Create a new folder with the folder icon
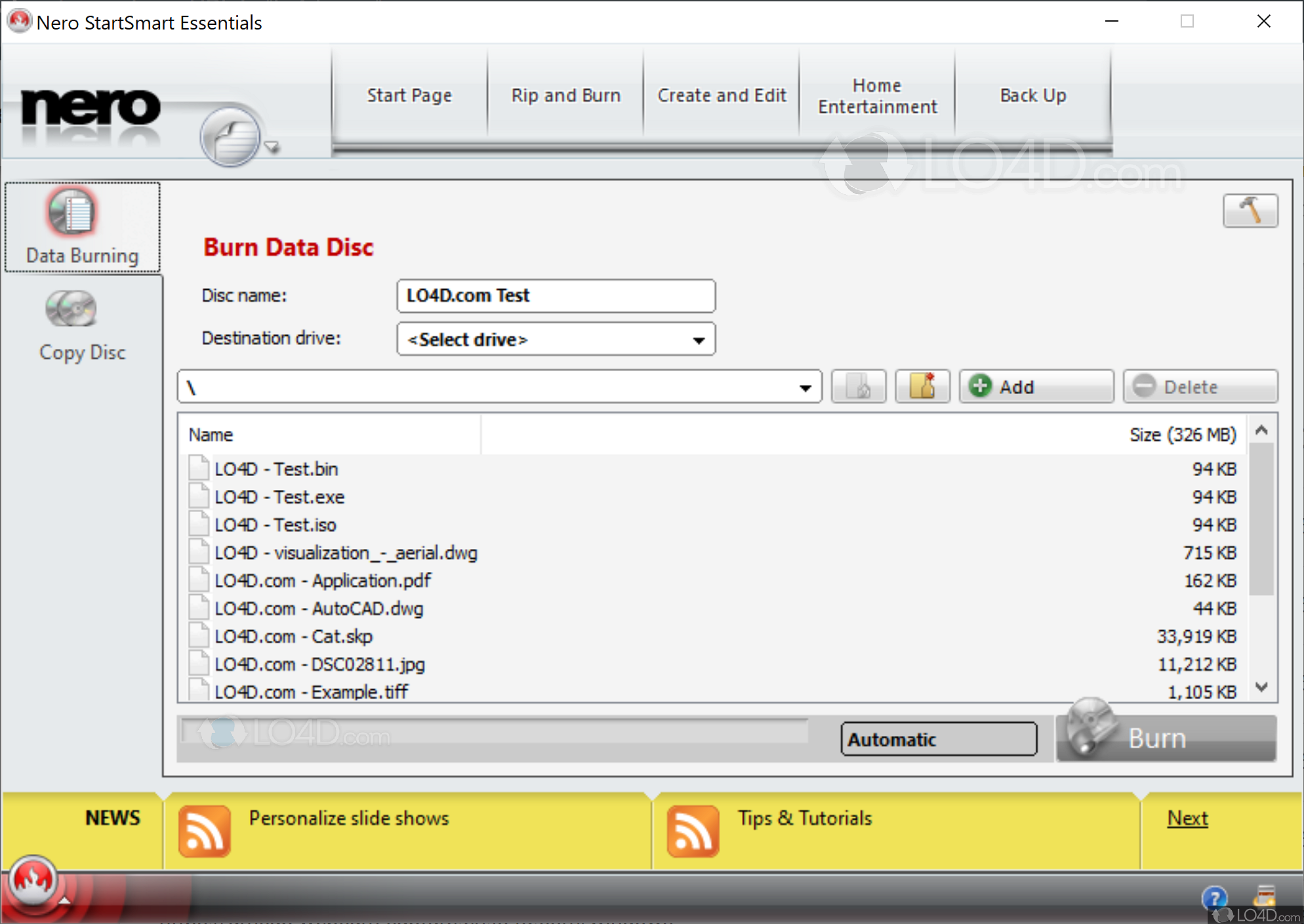The height and width of the screenshot is (924, 1304). tap(923, 386)
